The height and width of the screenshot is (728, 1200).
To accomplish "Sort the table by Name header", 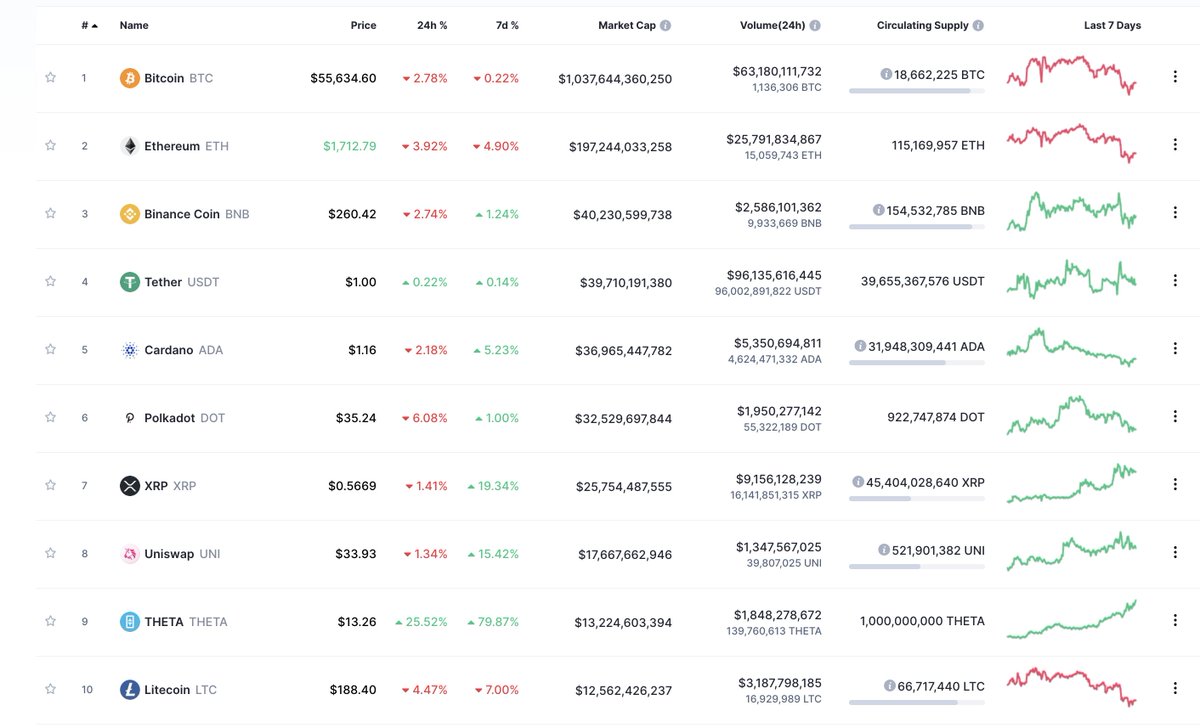I will tap(135, 26).
